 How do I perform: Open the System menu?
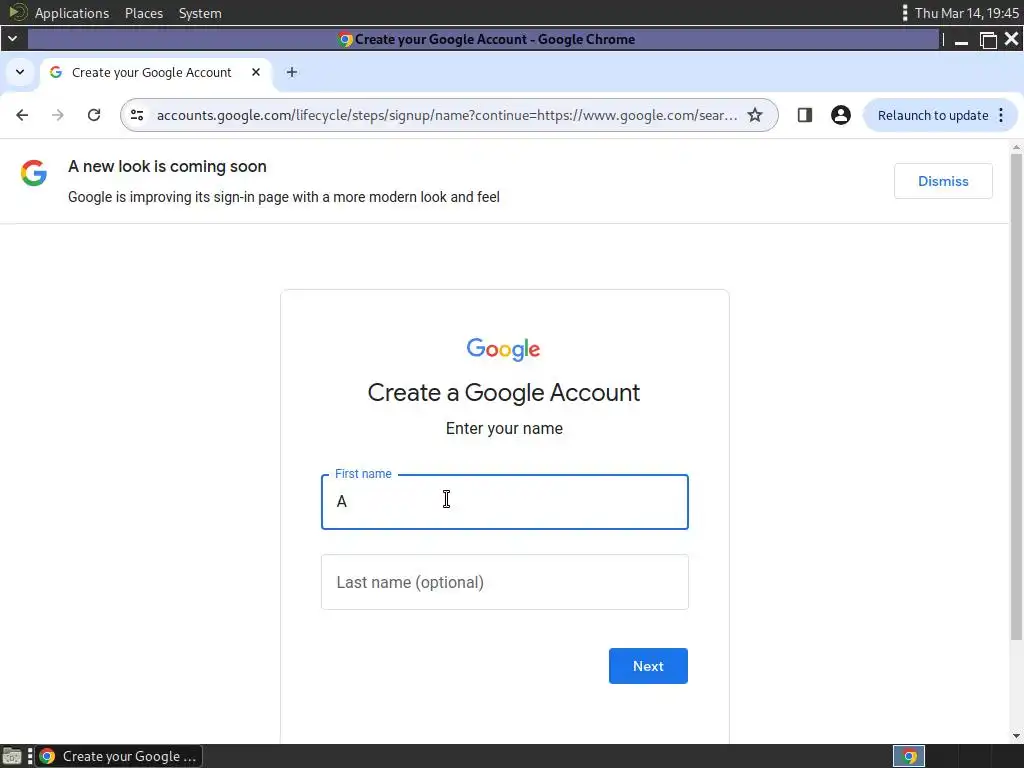(200, 13)
